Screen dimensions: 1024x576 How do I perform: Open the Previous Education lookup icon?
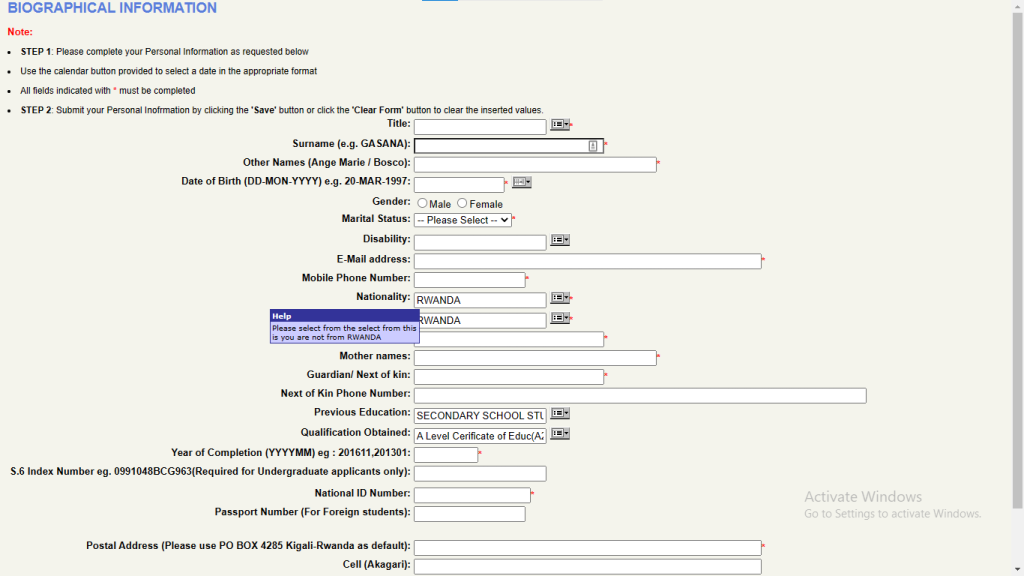[x=558, y=413]
